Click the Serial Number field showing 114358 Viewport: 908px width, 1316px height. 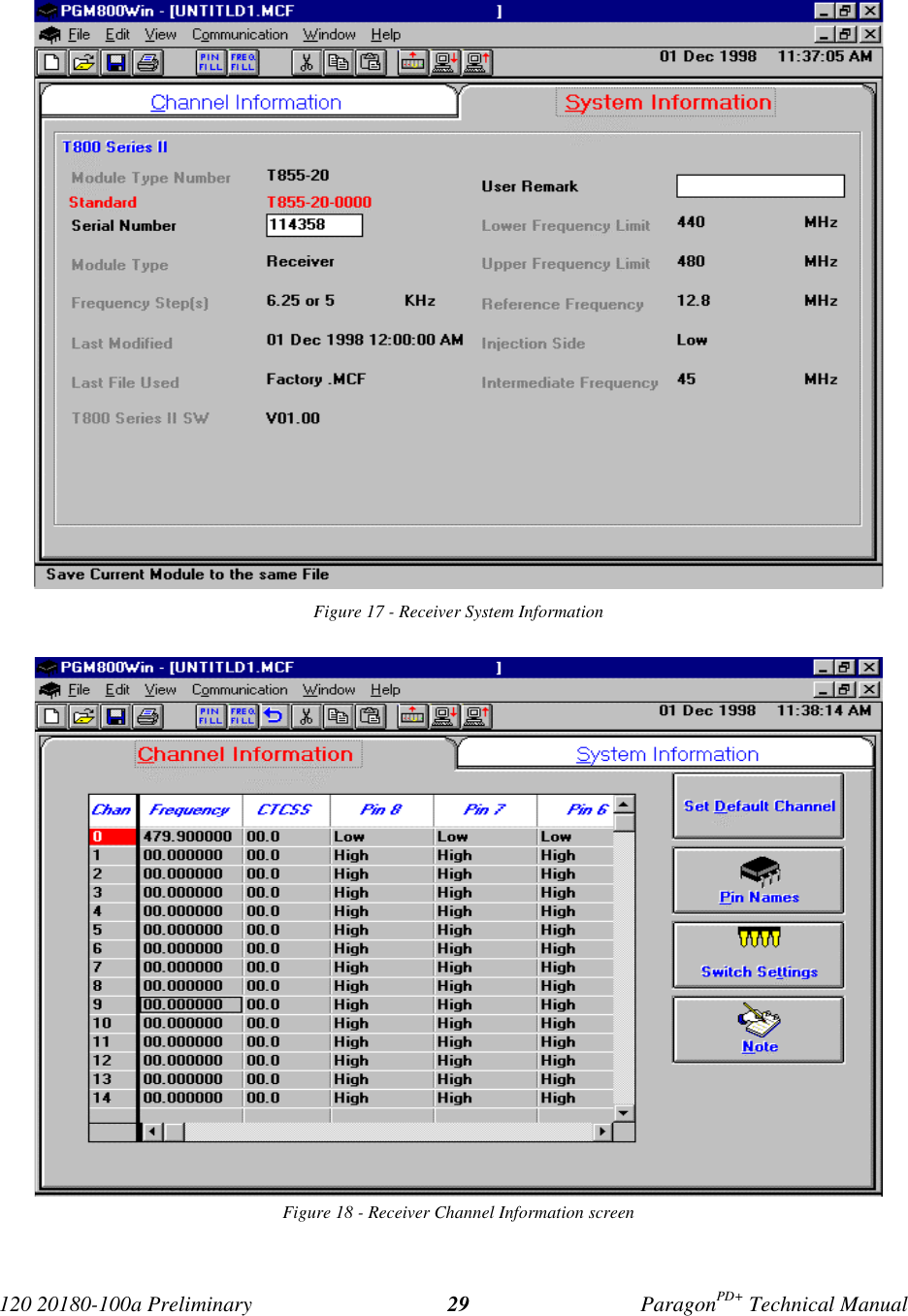[x=314, y=225]
